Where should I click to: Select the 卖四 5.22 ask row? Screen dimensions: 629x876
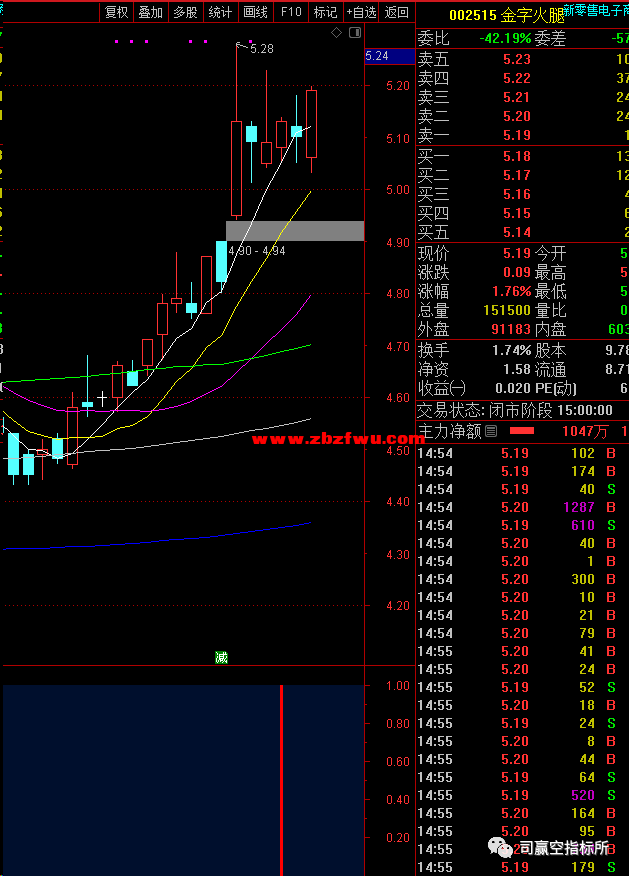pyautogui.click(x=523, y=78)
